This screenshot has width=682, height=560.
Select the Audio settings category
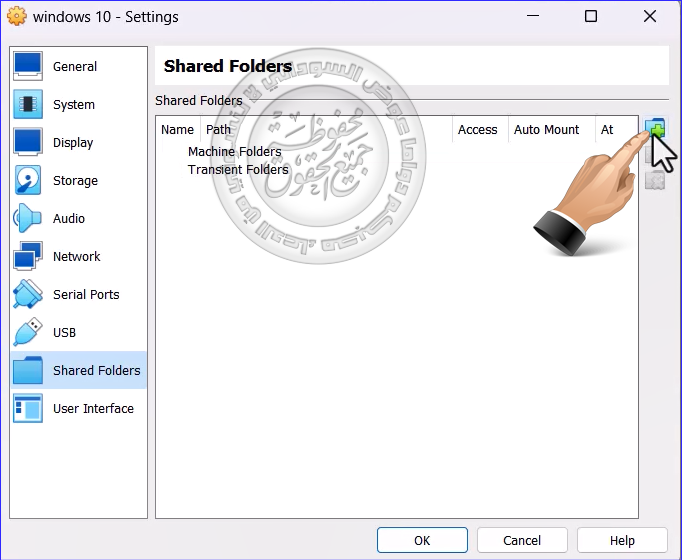pos(69,219)
